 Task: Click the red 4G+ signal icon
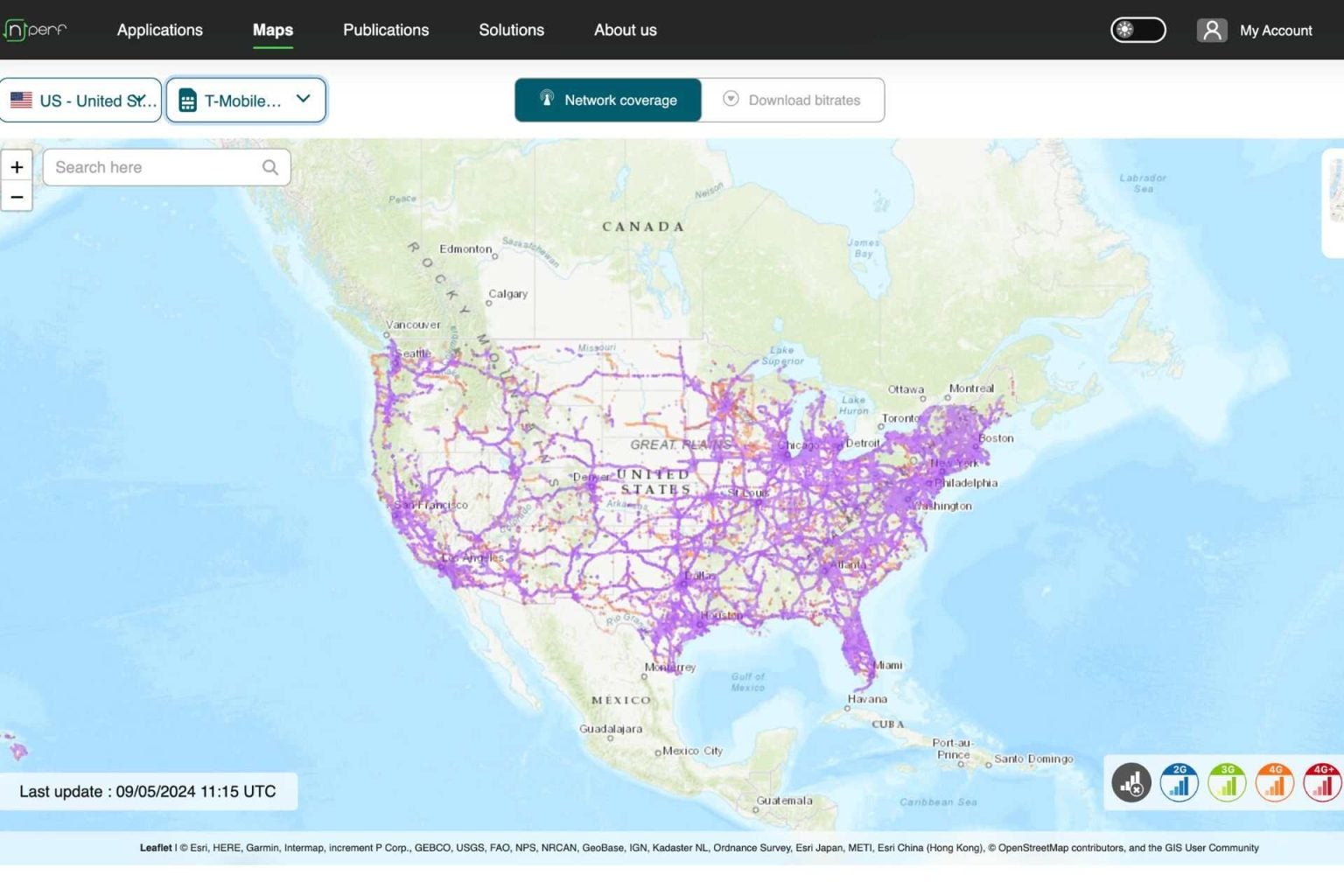click(x=1322, y=782)
